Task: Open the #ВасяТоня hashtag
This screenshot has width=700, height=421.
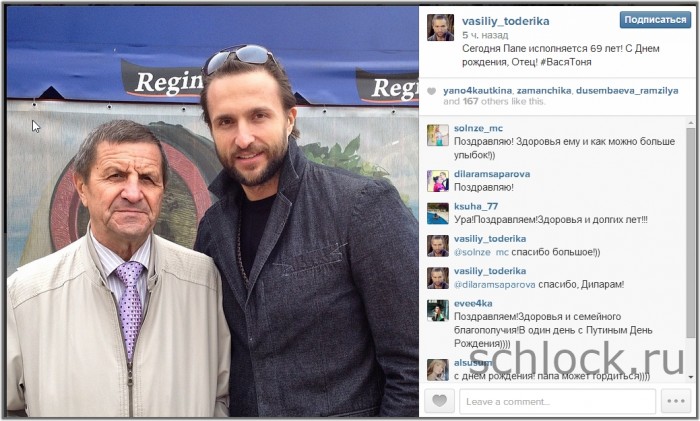Action: pos(566,62)
